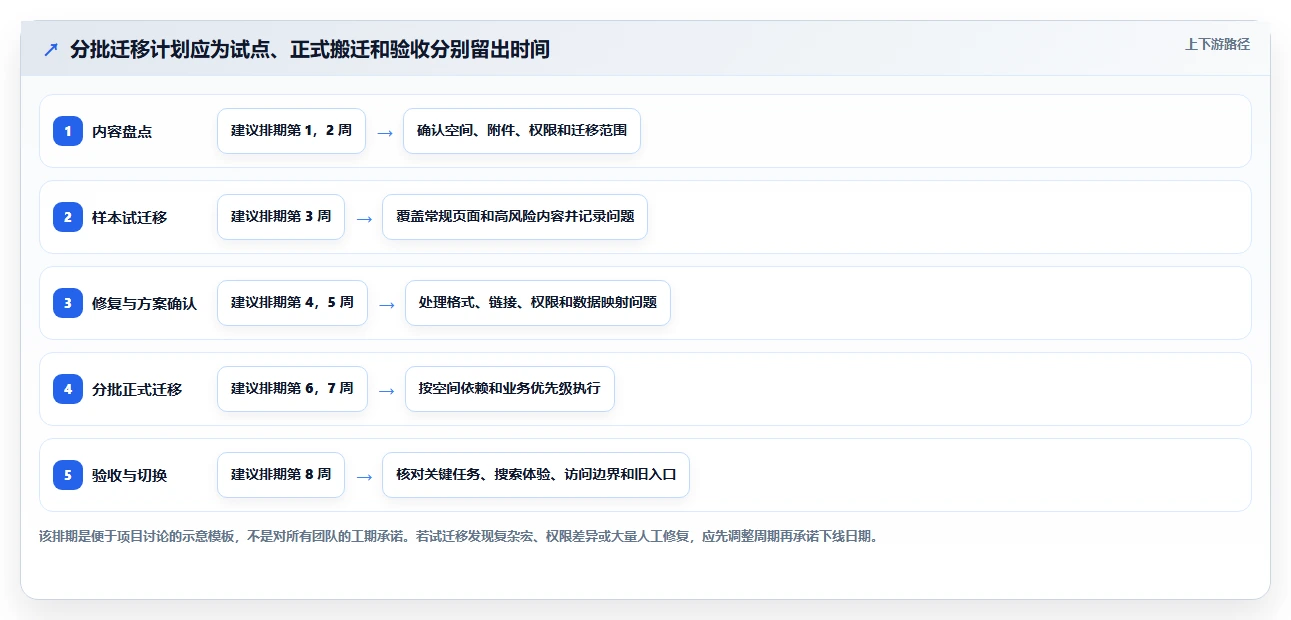Click the 上下游路径 label in the header
Screen dimensions: 1291x620
tap(1217, 44)
